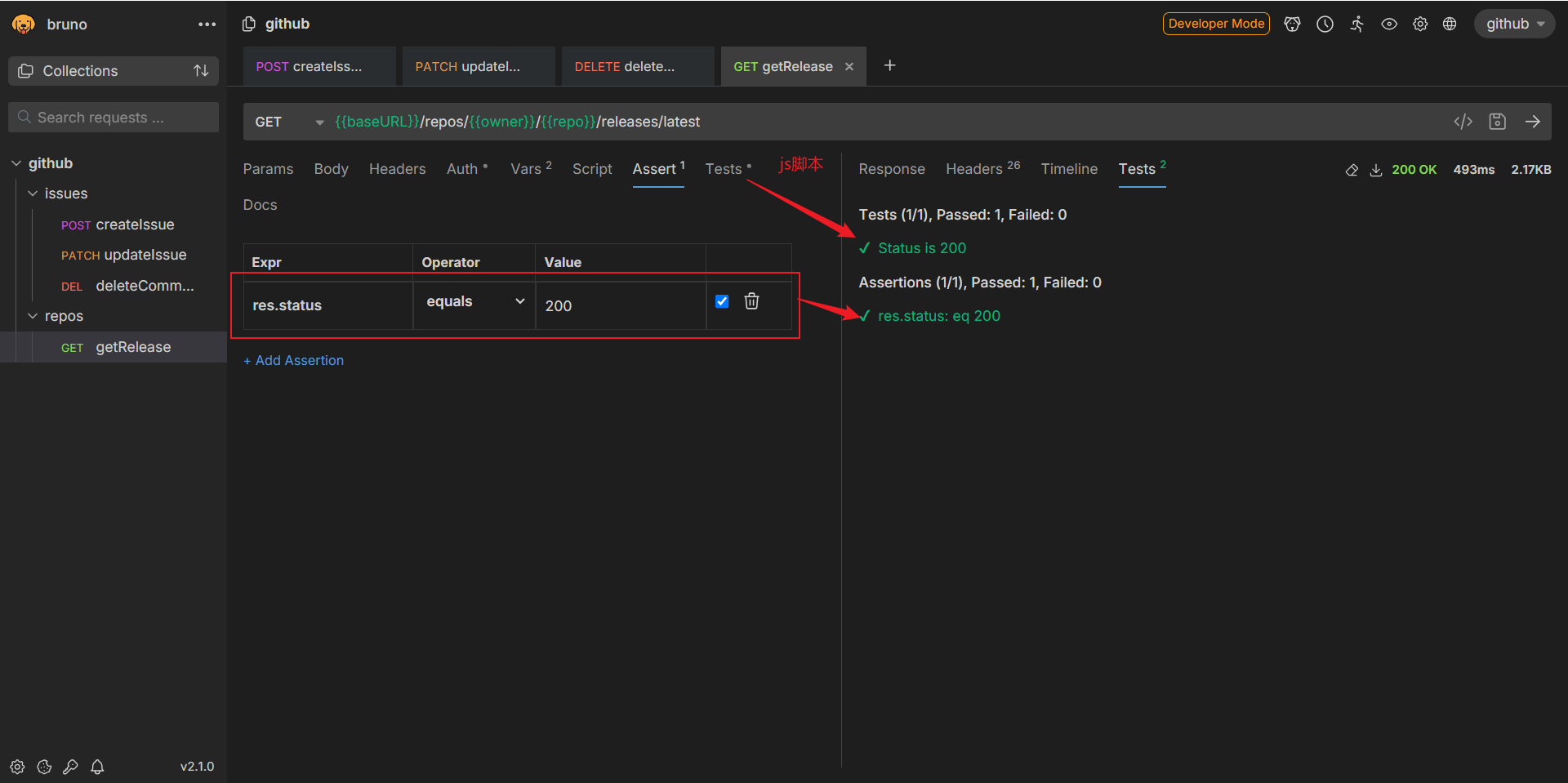This screenshot has width=1568, height=783.
Task: Toggle Developer Mode badge
Action: (1216, 24)
